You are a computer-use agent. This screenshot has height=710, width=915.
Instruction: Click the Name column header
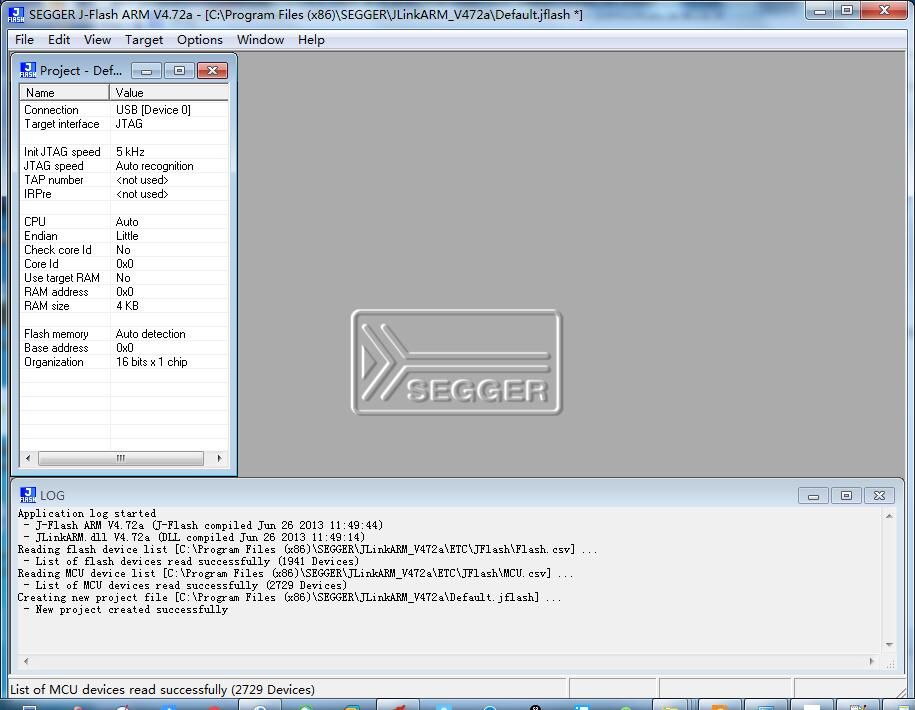[65, 93]
